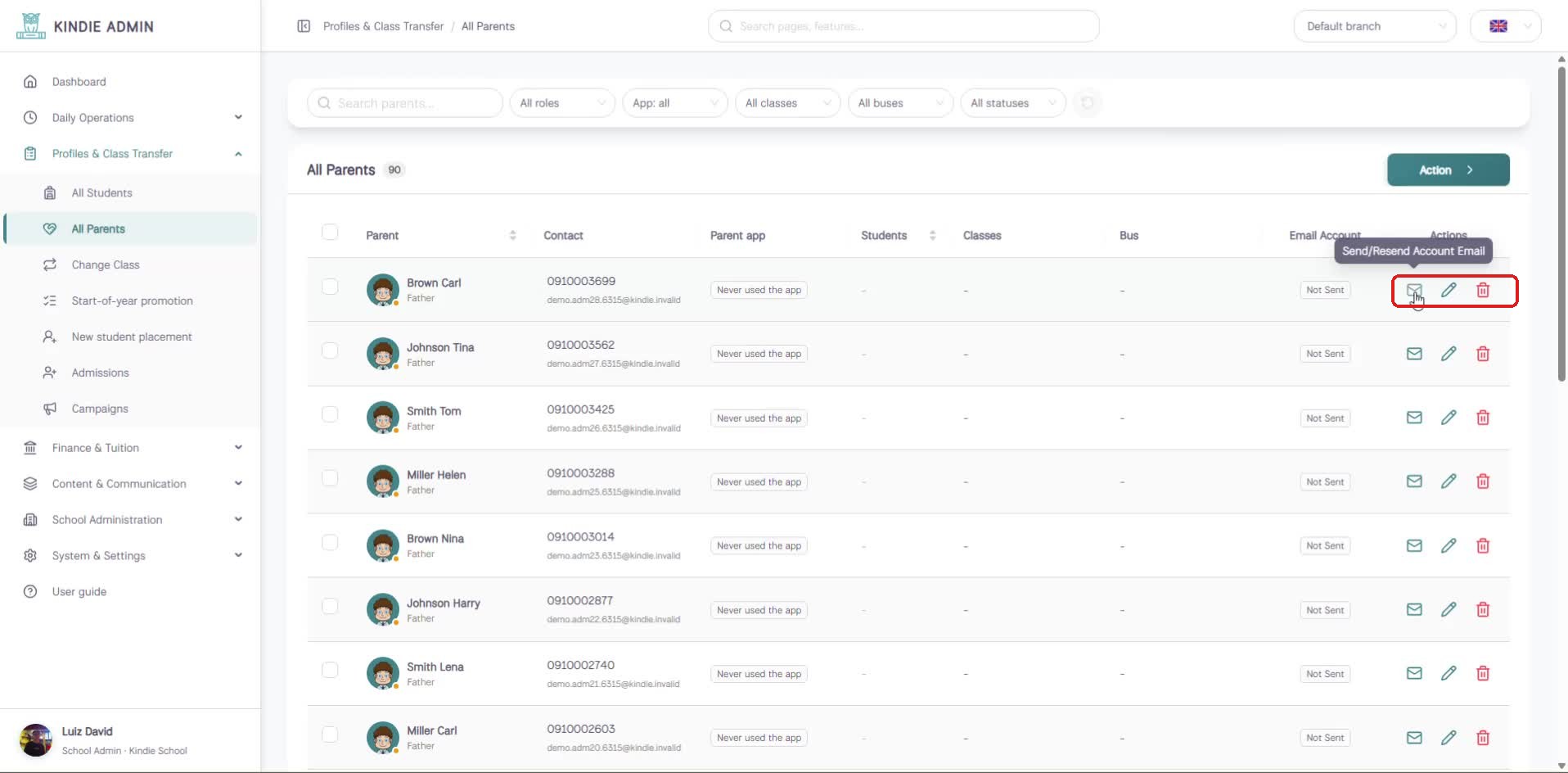The height and width of the screenshot is (773, 1568).
Task: Click the sidebar collapse icon near breadcrumb
Action: click(304, 26)
